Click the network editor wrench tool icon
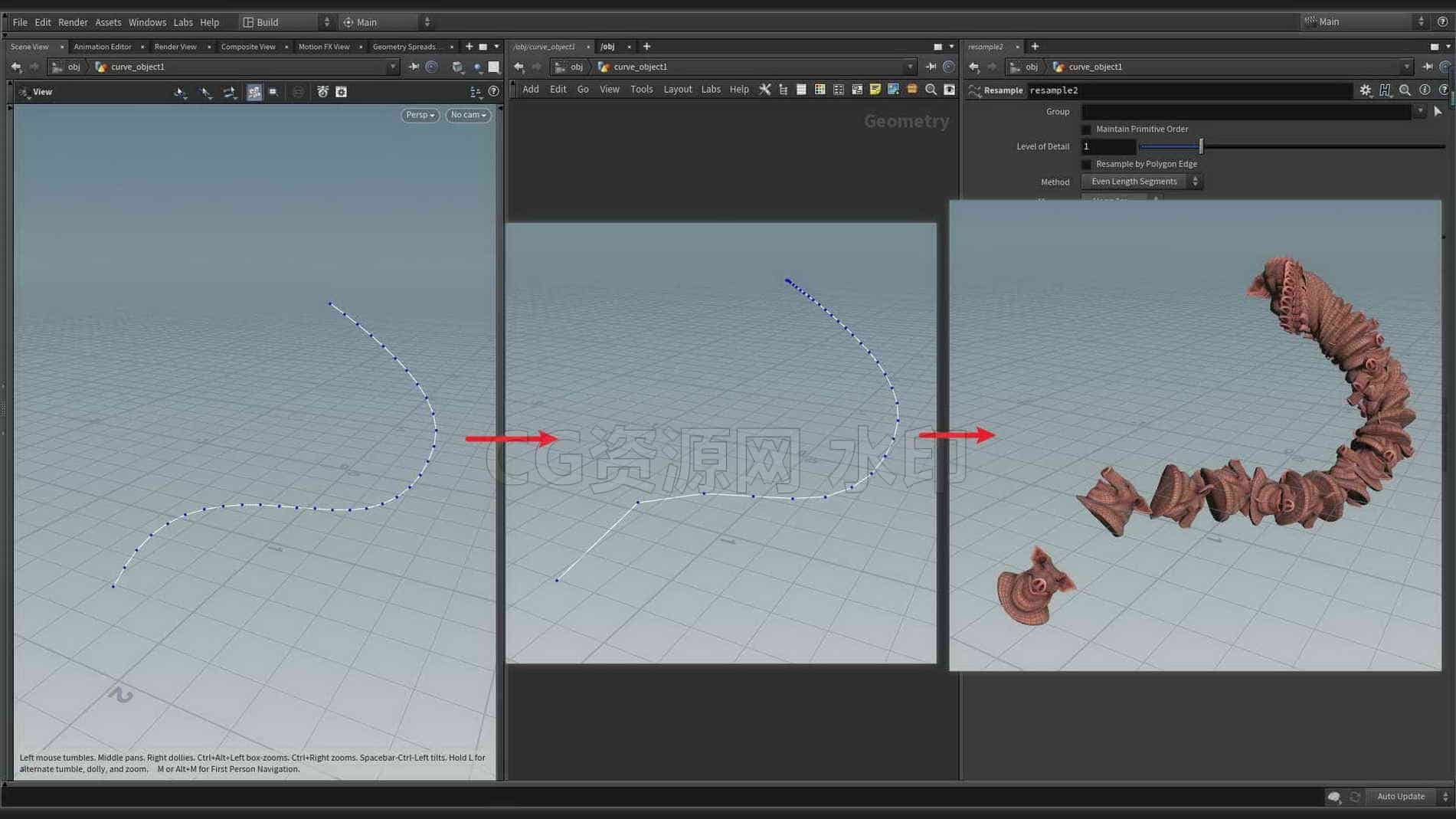This screenshot has height=819, width=1456. [x=764, y=90]
